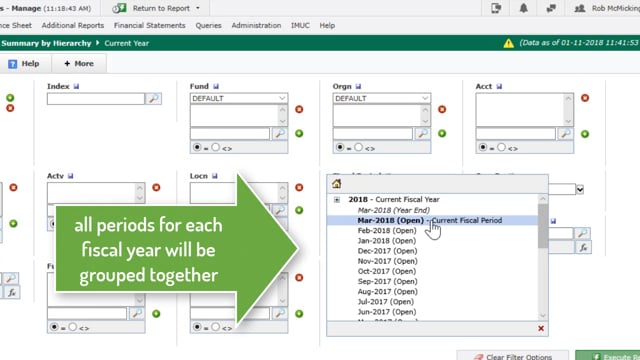Clear the Orgn list with red icon
Image resolution: width=640 pixels, height=360 pixels.
coord(442,109)
